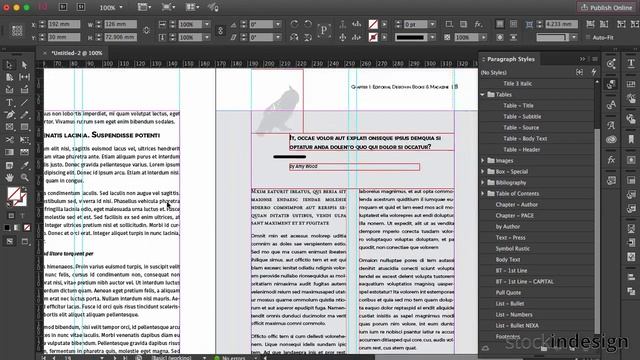
Task: Click Clear Overrides icon beside (No Styles)
Action: click(579, 72)
